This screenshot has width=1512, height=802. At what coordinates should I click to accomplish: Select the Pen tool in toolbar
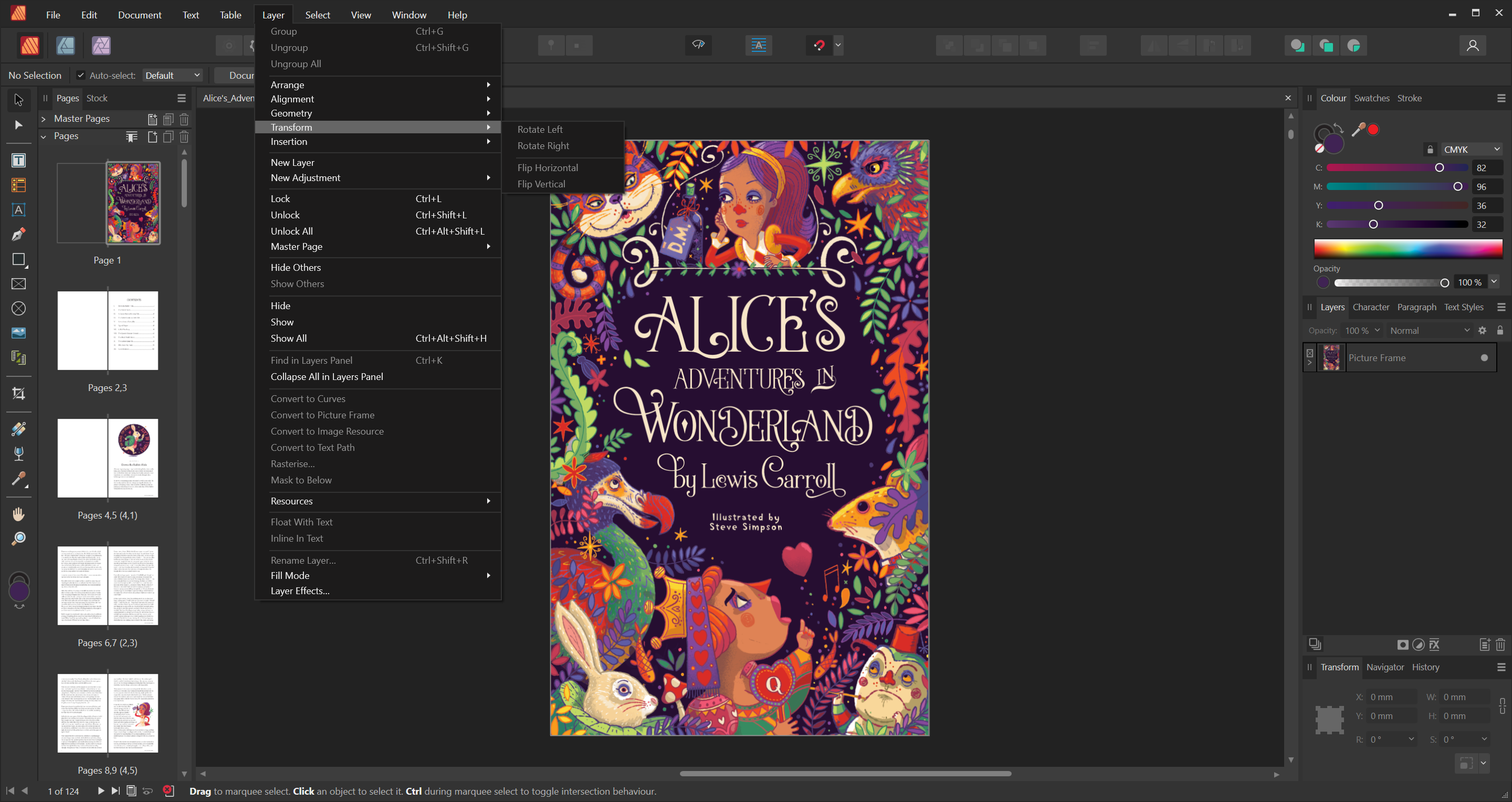tap(18, 235)
